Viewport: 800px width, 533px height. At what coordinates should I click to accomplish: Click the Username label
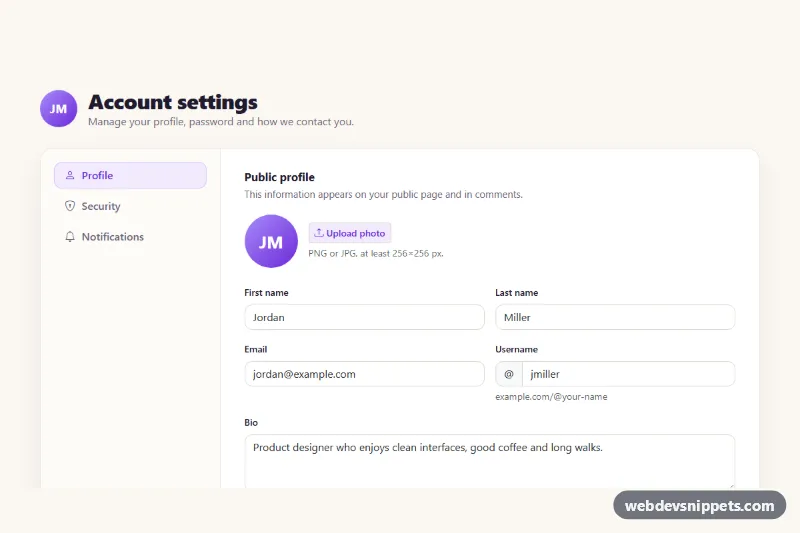[516, 349]
